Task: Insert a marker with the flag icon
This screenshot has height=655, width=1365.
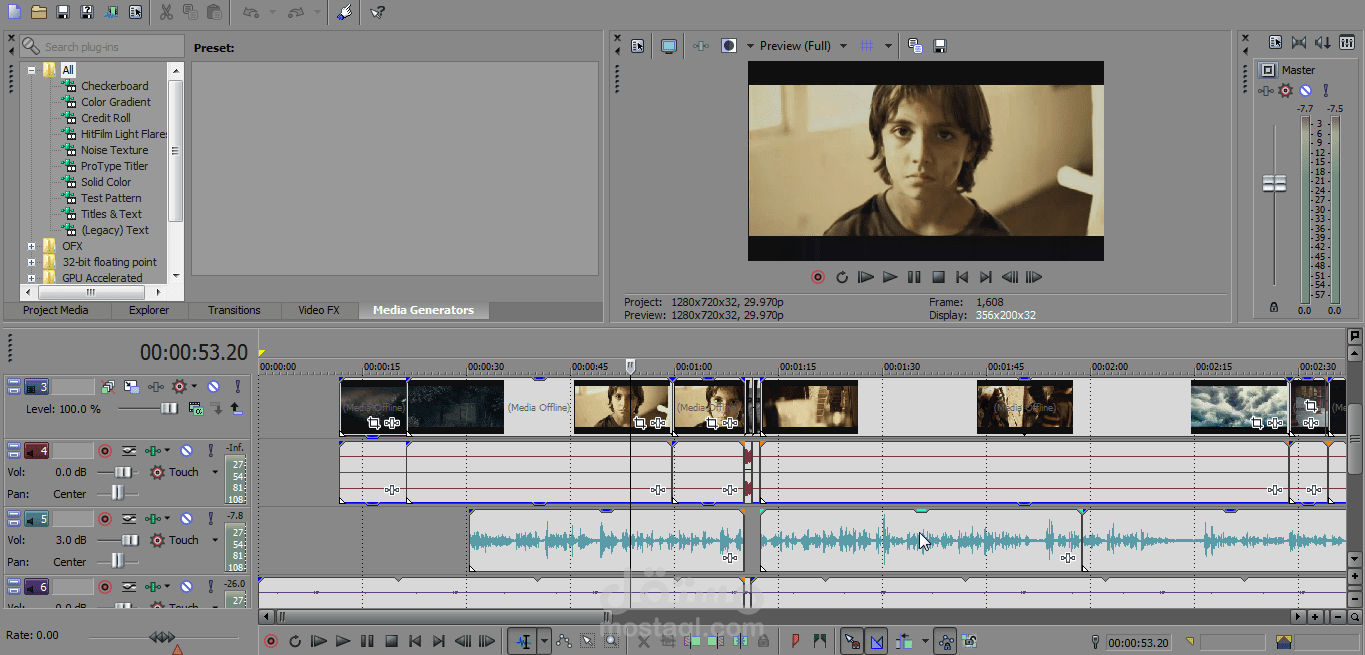Action: pos(796,641)
